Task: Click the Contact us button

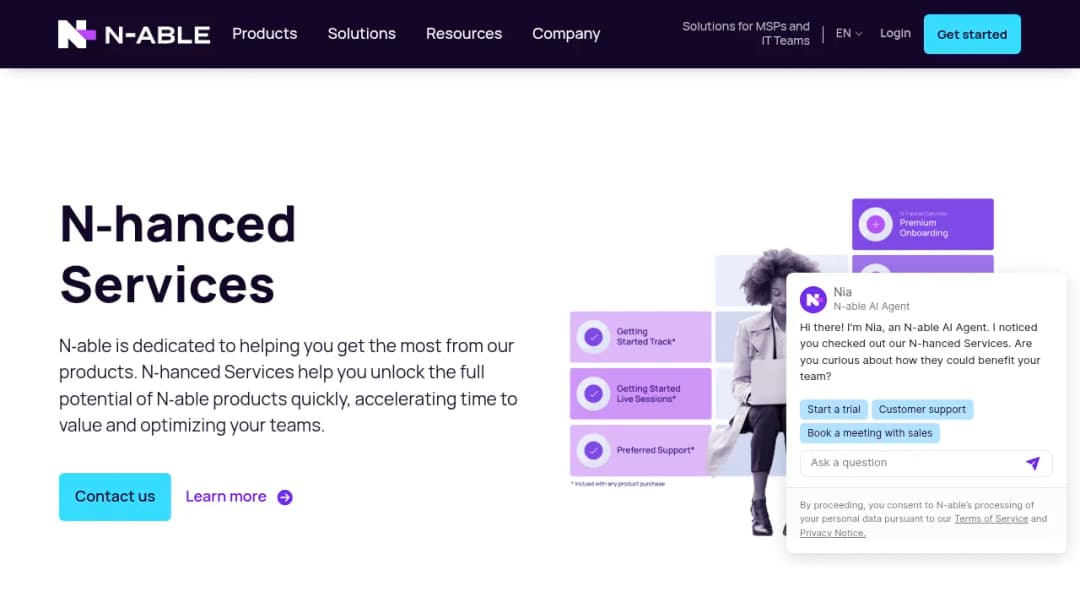Action: [115, 496]
